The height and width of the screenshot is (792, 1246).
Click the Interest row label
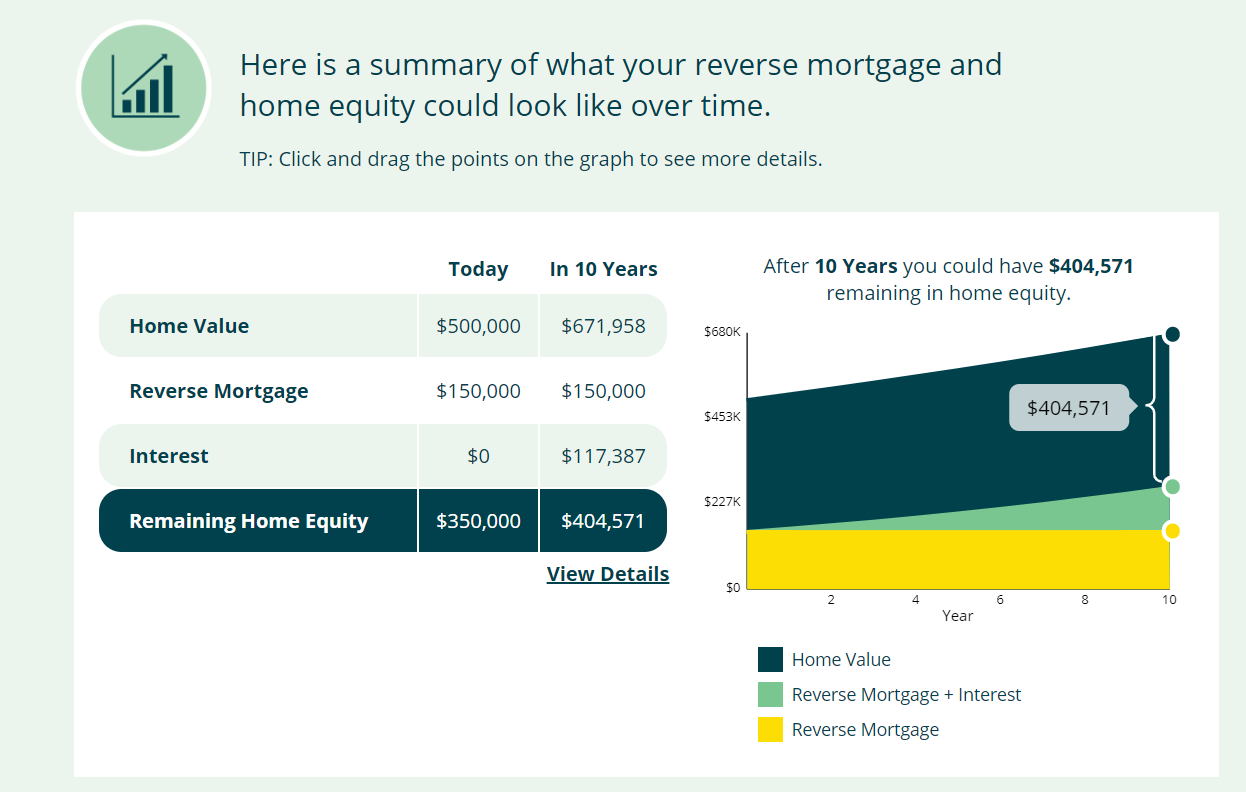point(169,456)
